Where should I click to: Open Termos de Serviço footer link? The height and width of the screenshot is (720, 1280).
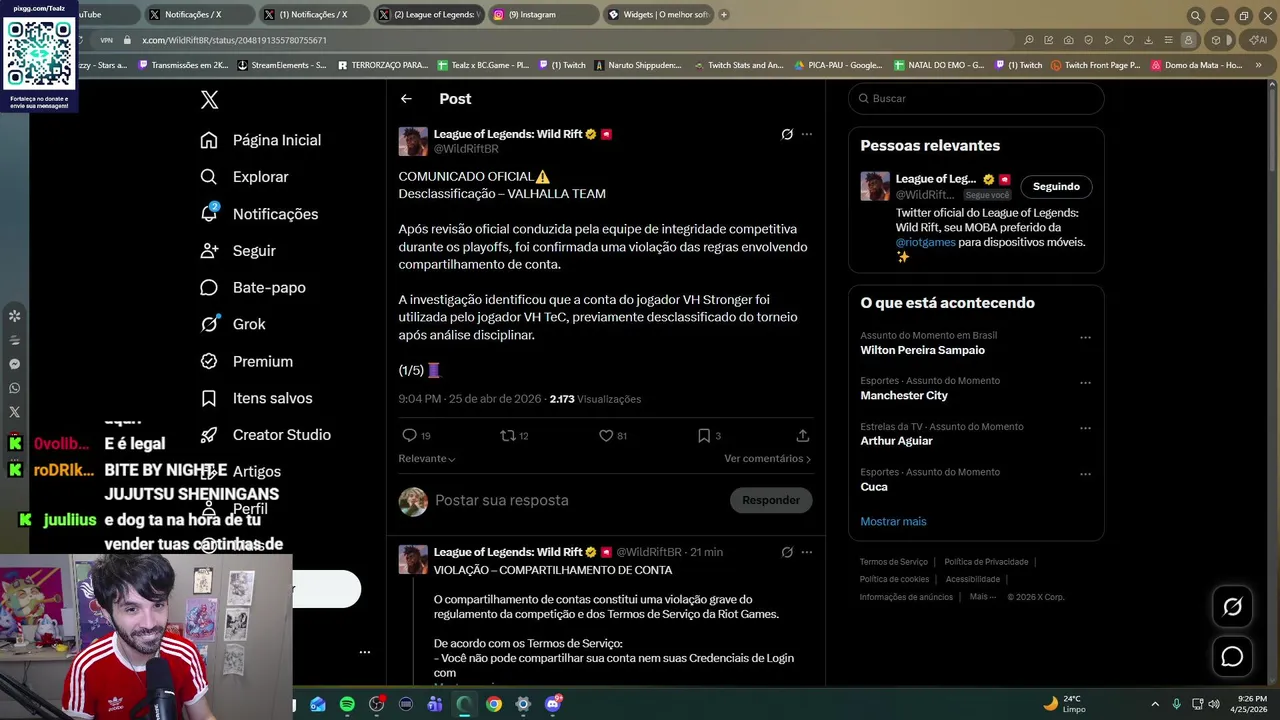tap(894, 562)
